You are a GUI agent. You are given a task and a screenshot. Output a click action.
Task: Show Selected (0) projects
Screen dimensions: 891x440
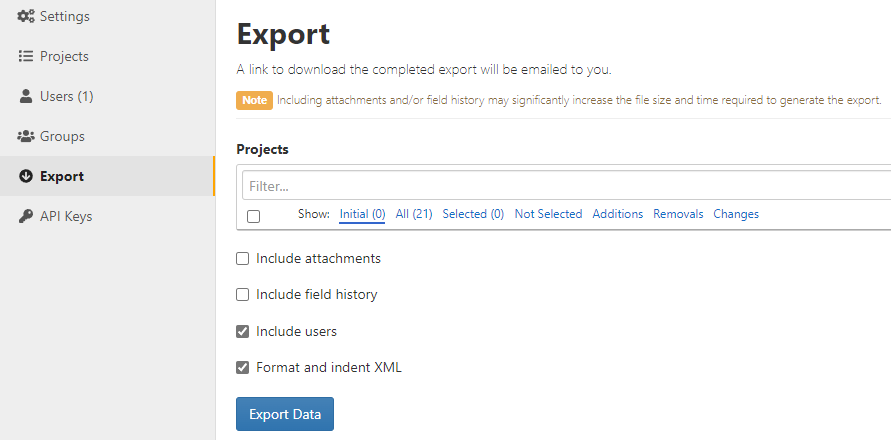[473, 214]
